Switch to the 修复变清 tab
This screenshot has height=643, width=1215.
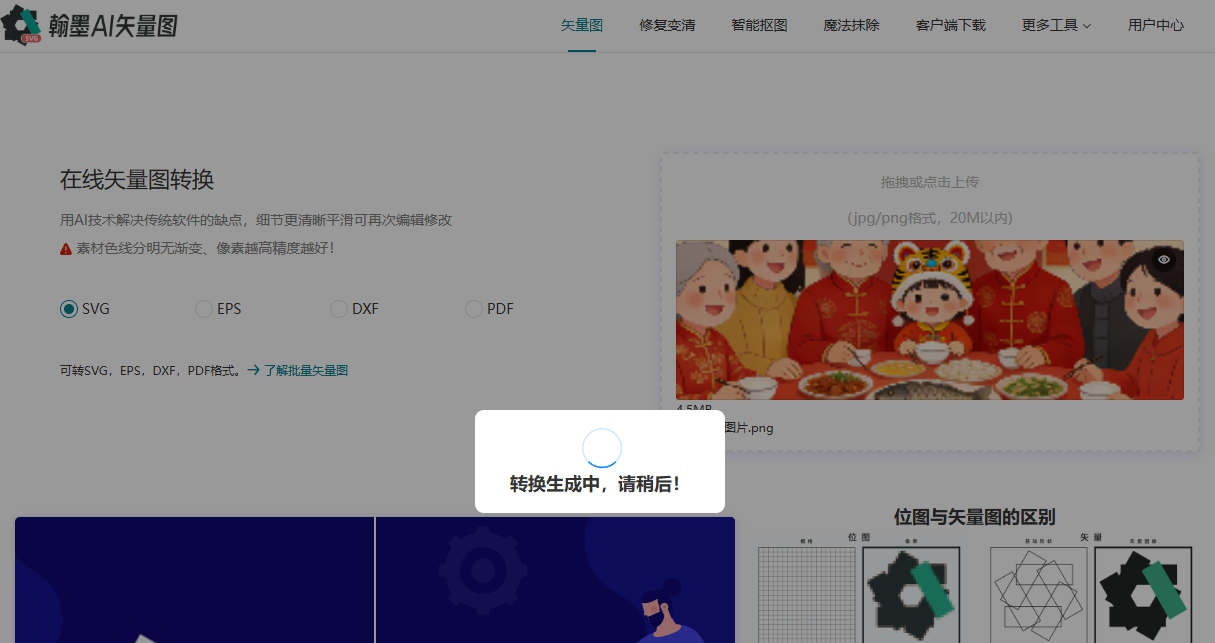coord(667,25)
